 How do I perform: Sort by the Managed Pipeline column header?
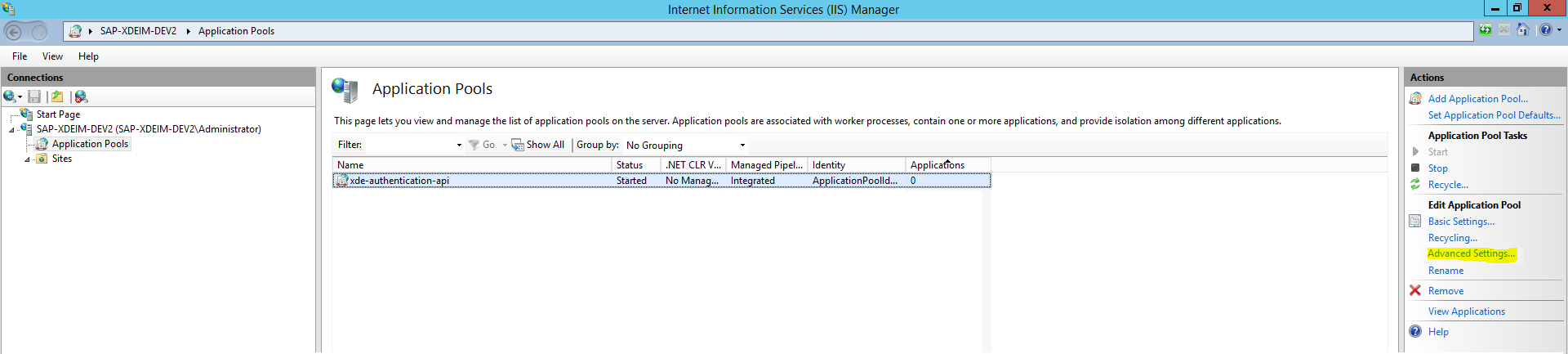(767, 165)
